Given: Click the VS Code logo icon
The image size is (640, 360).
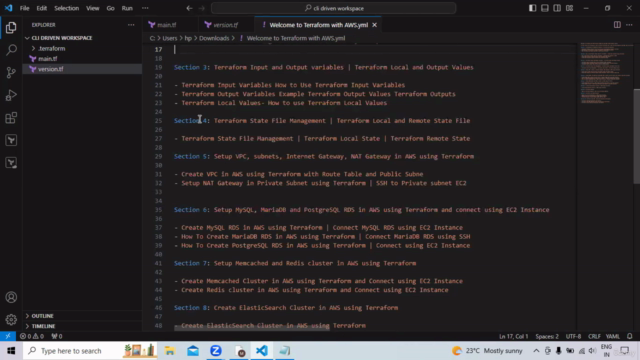Looking at the screenshot, I should (x=8, y=8).
